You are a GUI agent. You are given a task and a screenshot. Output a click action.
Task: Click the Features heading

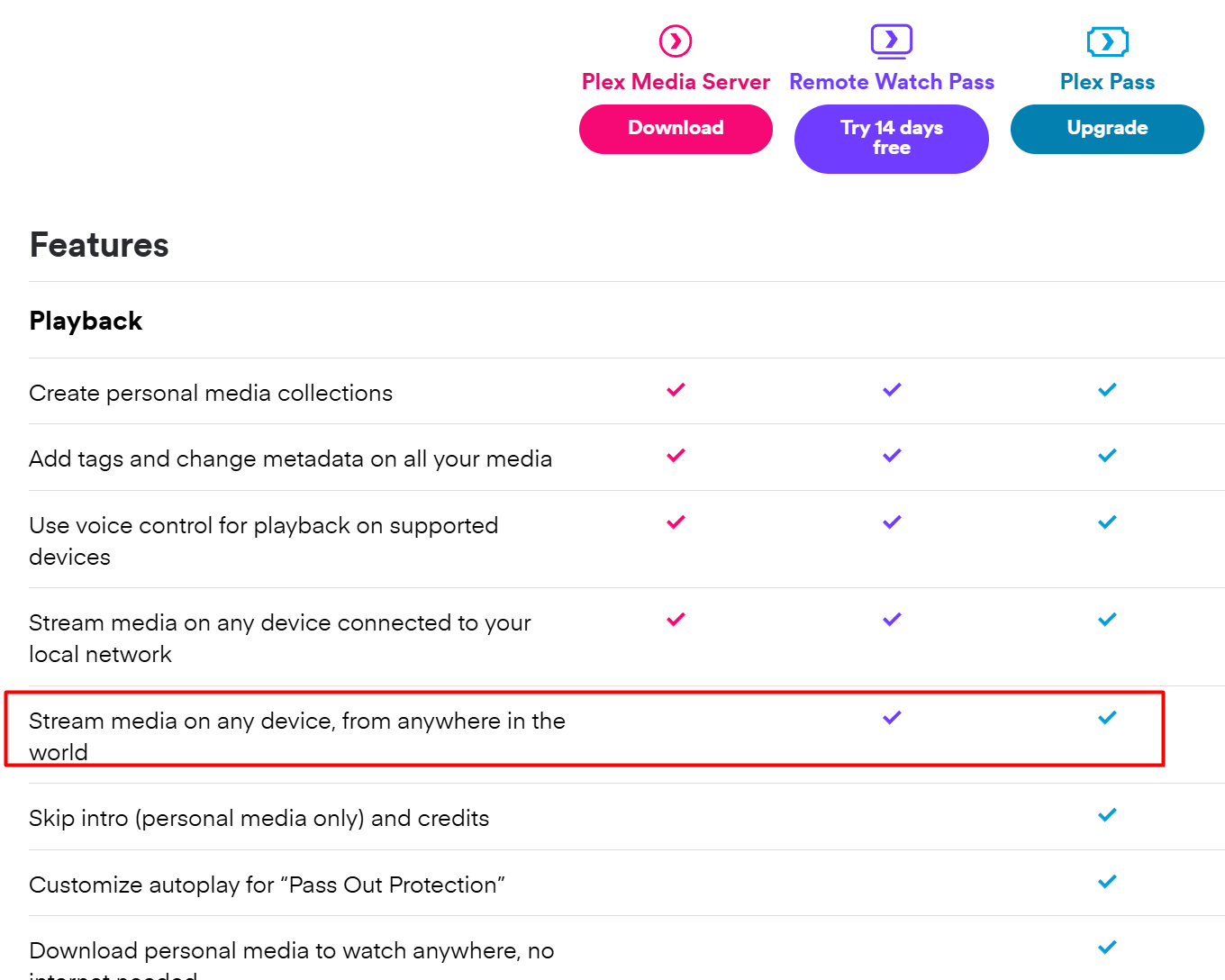tap(99, 245)
